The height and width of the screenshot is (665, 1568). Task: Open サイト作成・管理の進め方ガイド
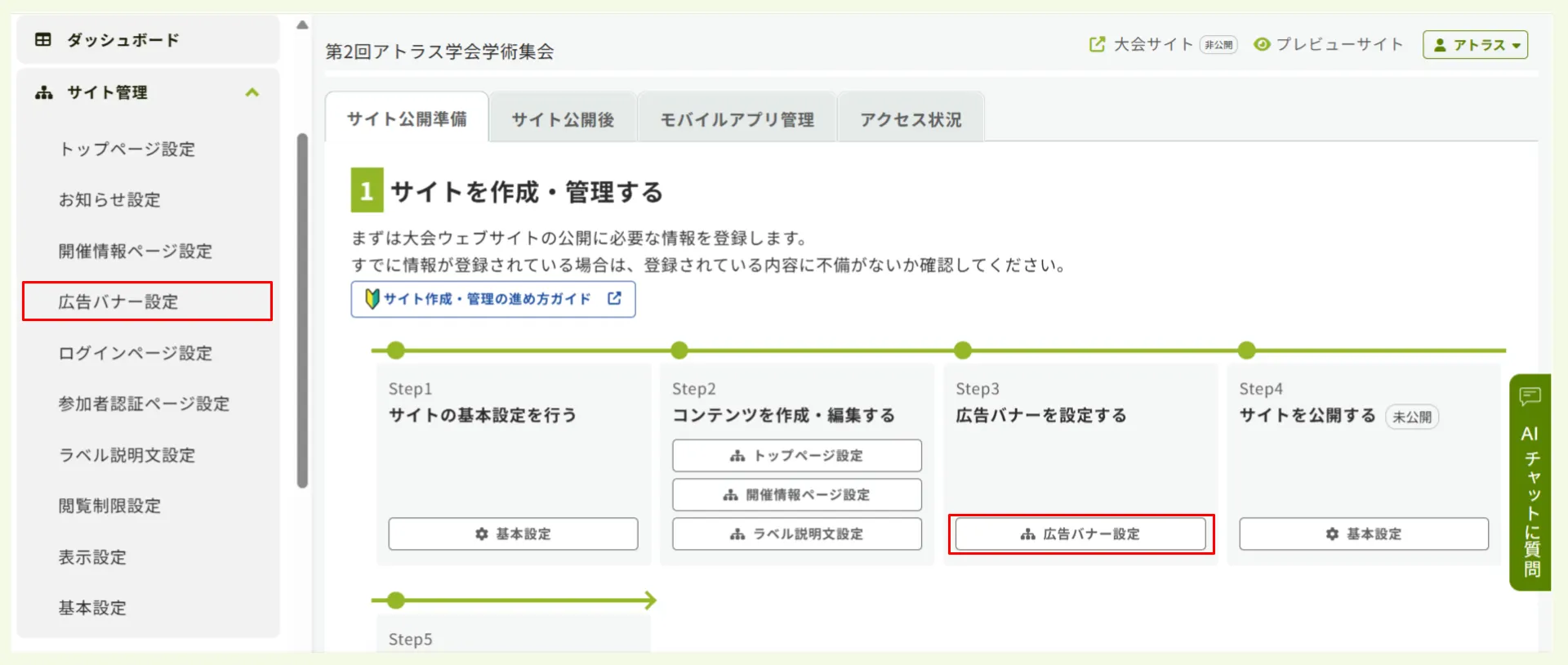[493, 299]
